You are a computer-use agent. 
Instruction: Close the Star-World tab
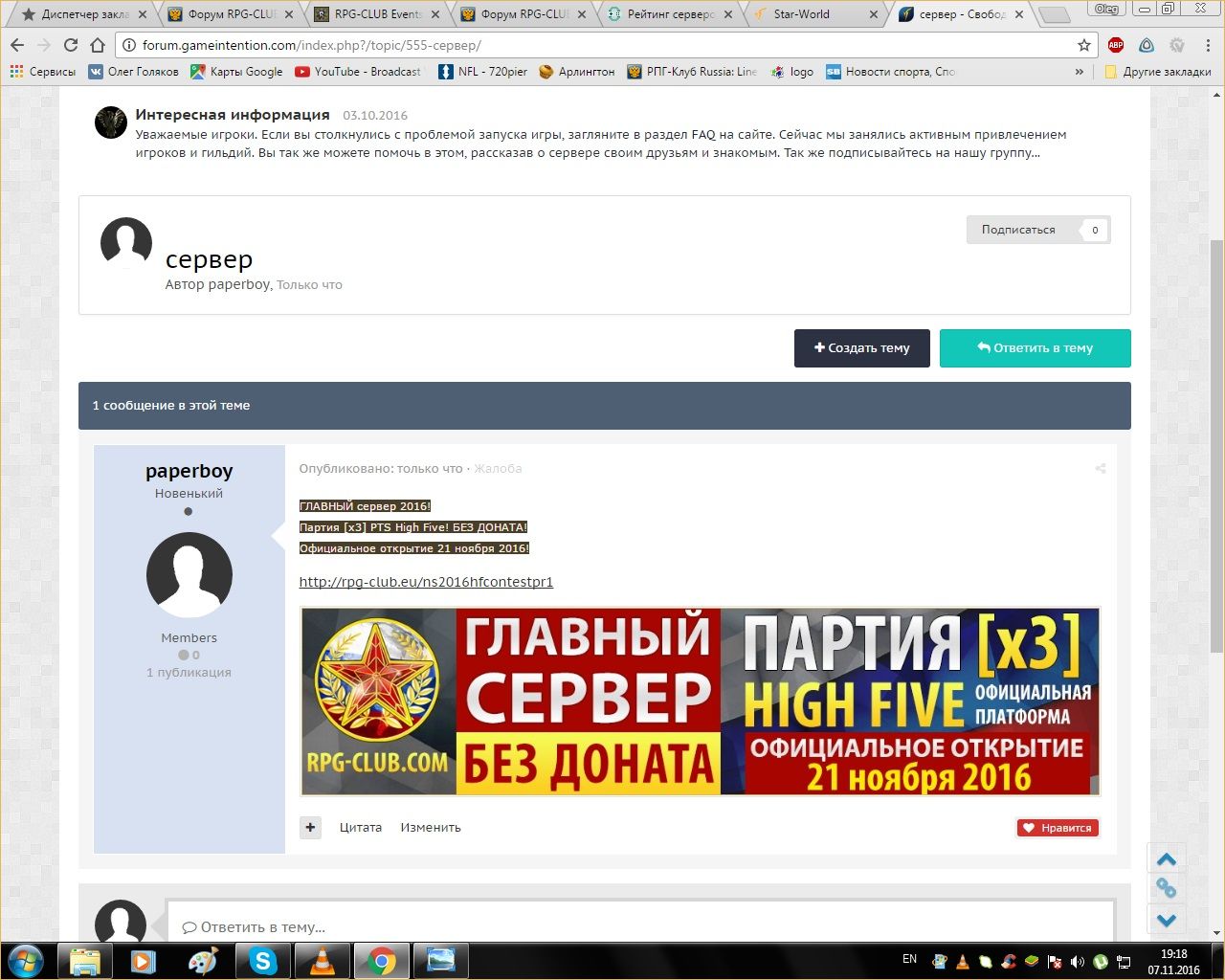click(874, 14)
